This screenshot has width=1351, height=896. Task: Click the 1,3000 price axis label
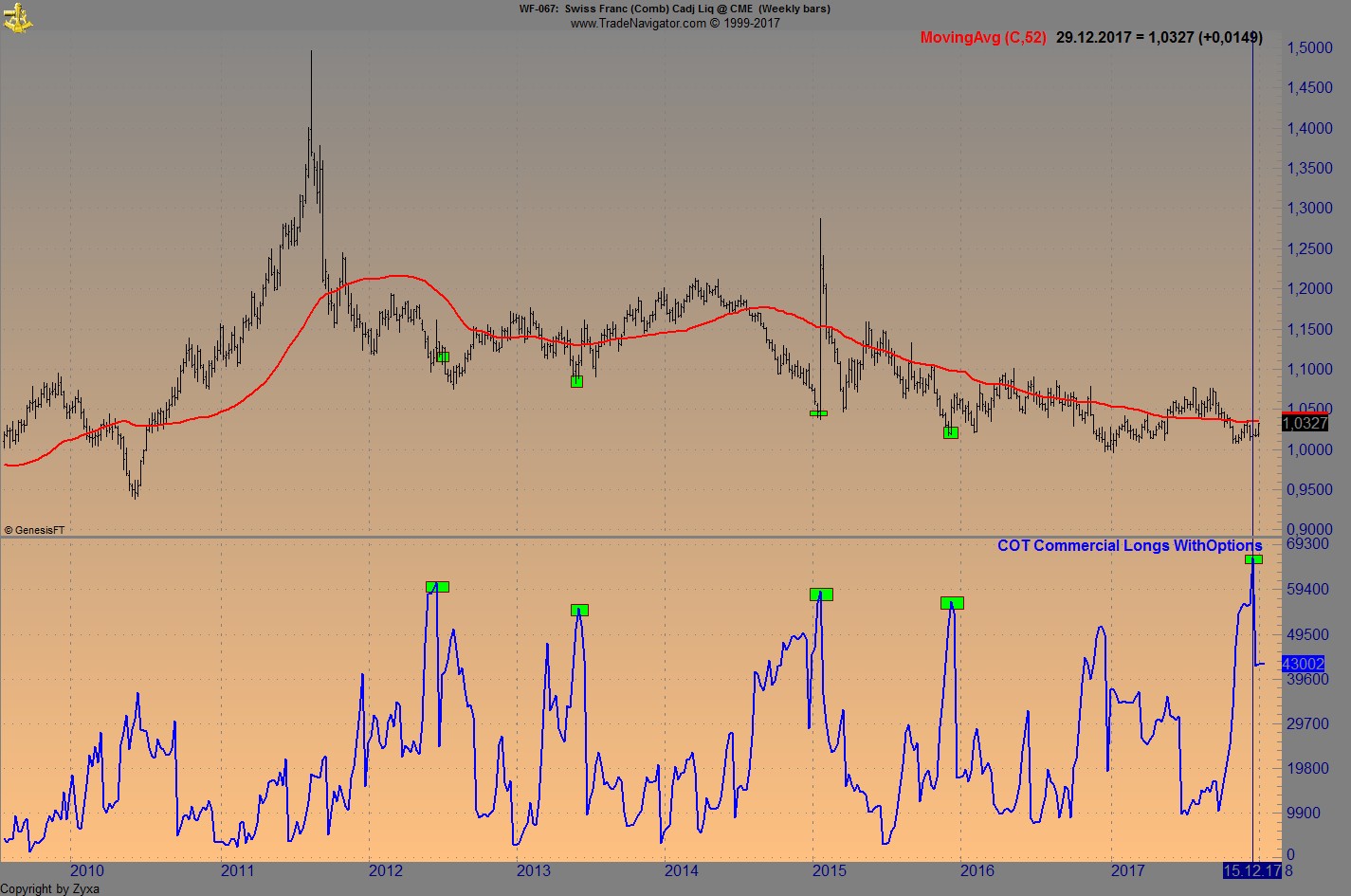1309,209
